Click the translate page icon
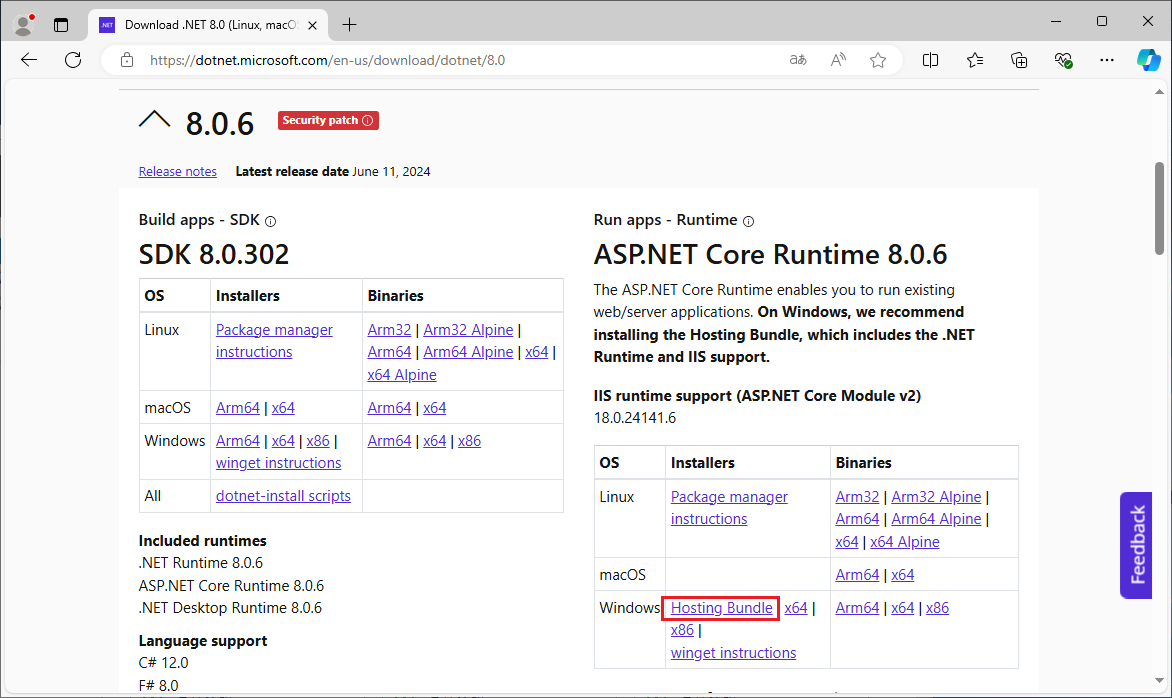Screen dimensions: 1172x698 coord(798,60)
